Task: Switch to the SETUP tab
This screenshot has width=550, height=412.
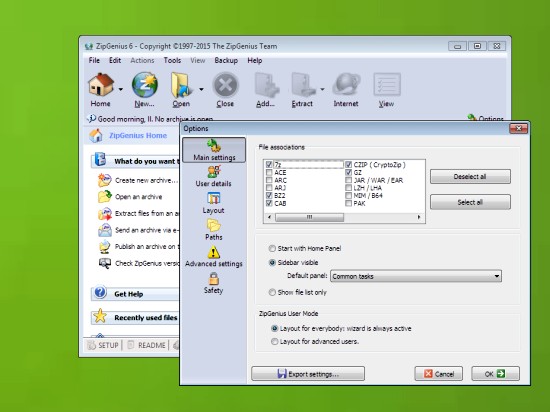Action: [x=103, y=345]
